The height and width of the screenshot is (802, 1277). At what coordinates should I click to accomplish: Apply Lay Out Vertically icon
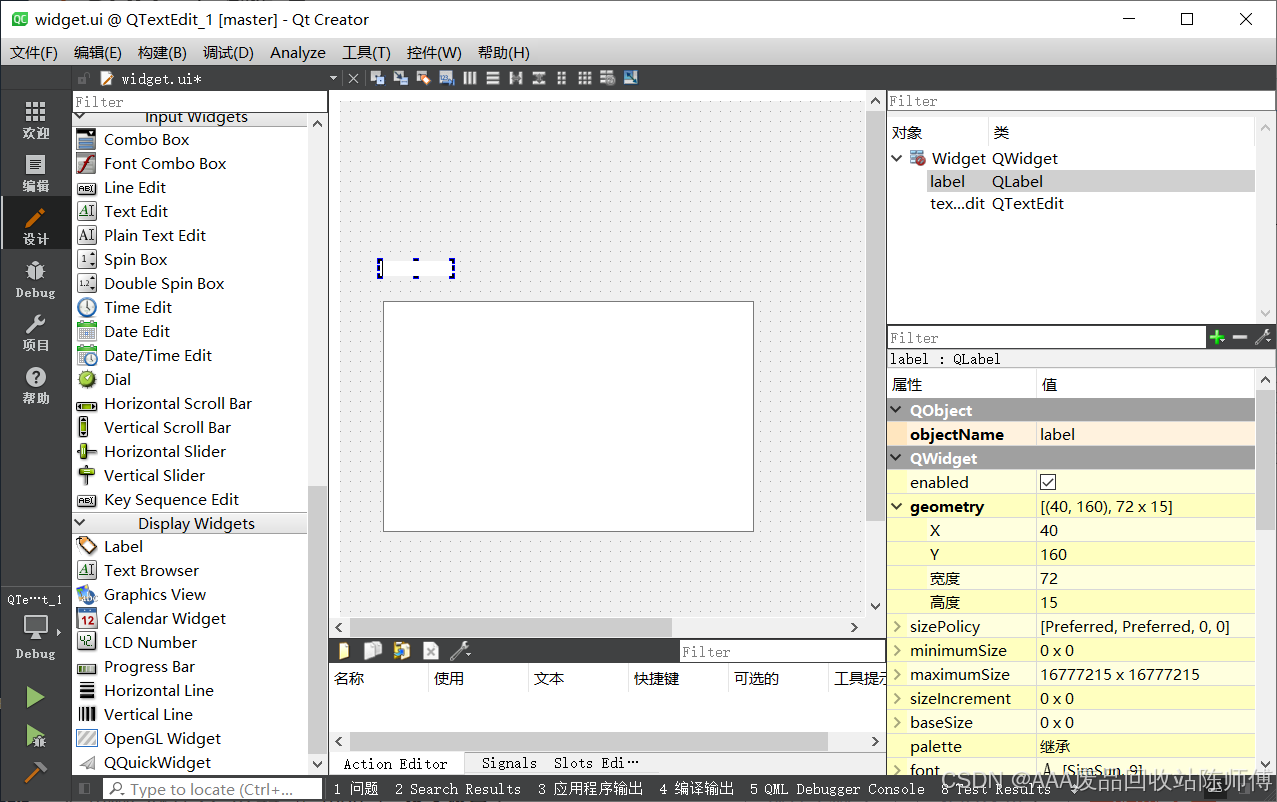coord(493,78)
